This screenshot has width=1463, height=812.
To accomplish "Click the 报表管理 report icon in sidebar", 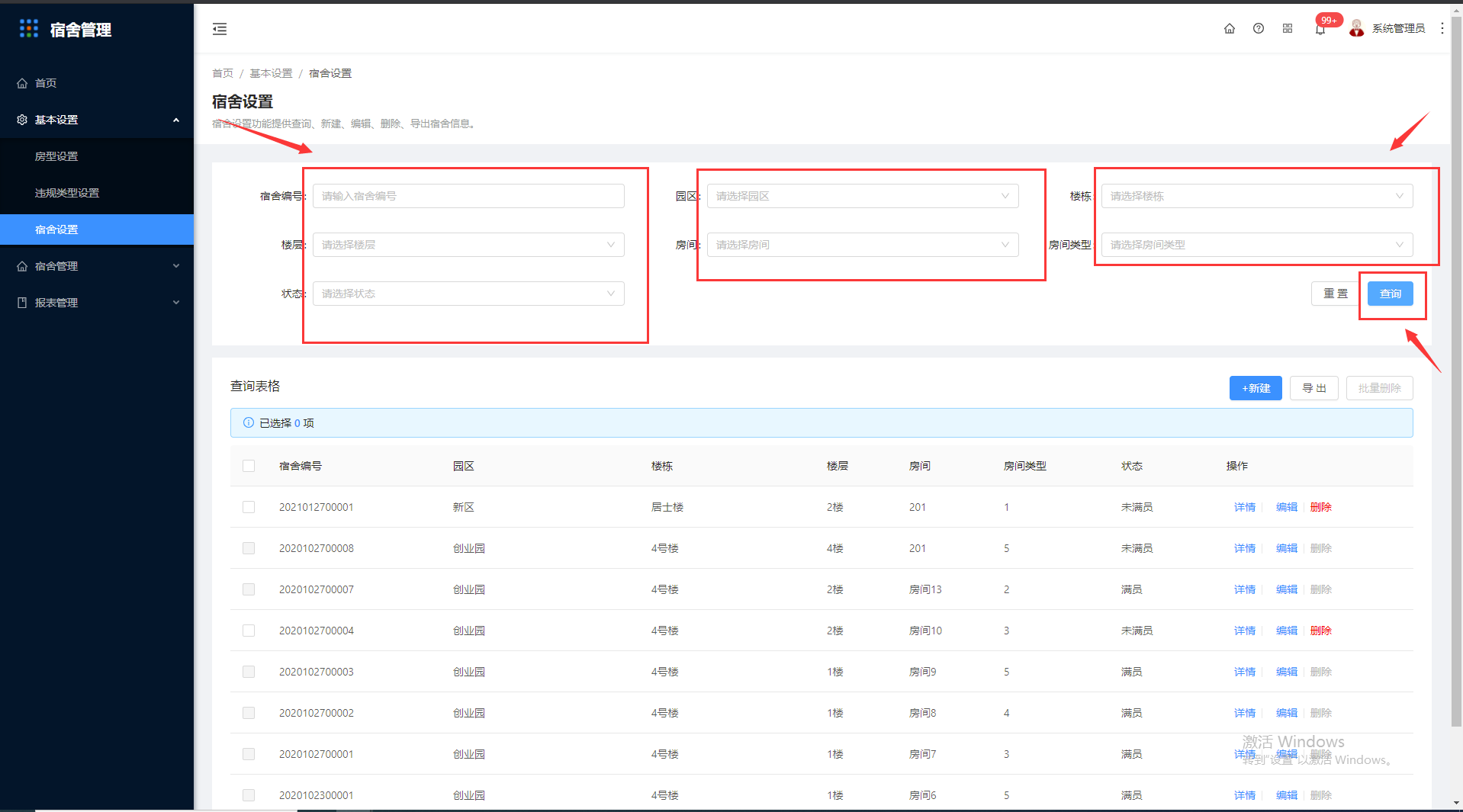I will (22, 303).
